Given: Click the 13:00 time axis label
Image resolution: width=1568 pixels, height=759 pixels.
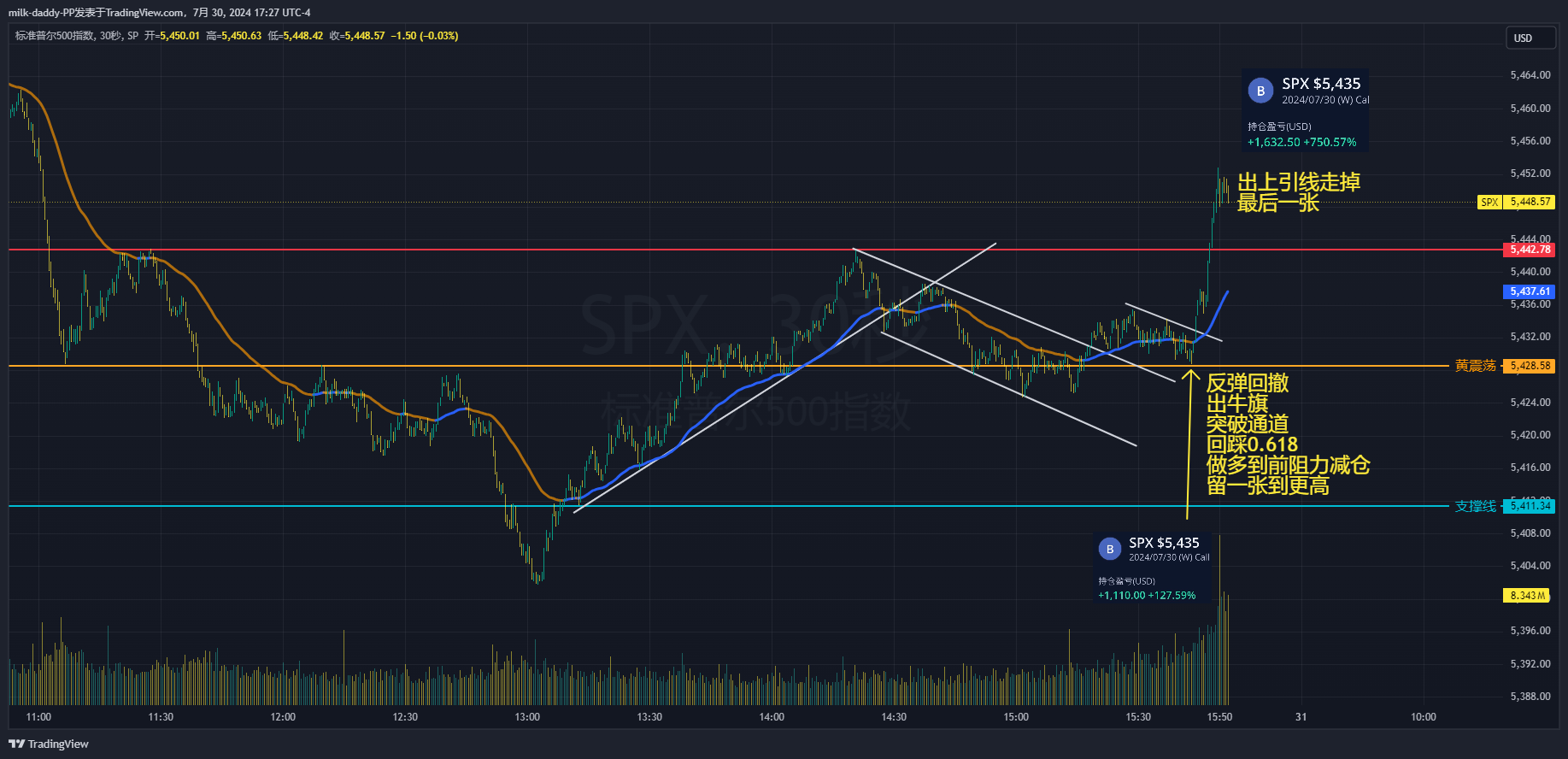Looking at the screenshot, I should pyautogui.click(x=527, y=717).
